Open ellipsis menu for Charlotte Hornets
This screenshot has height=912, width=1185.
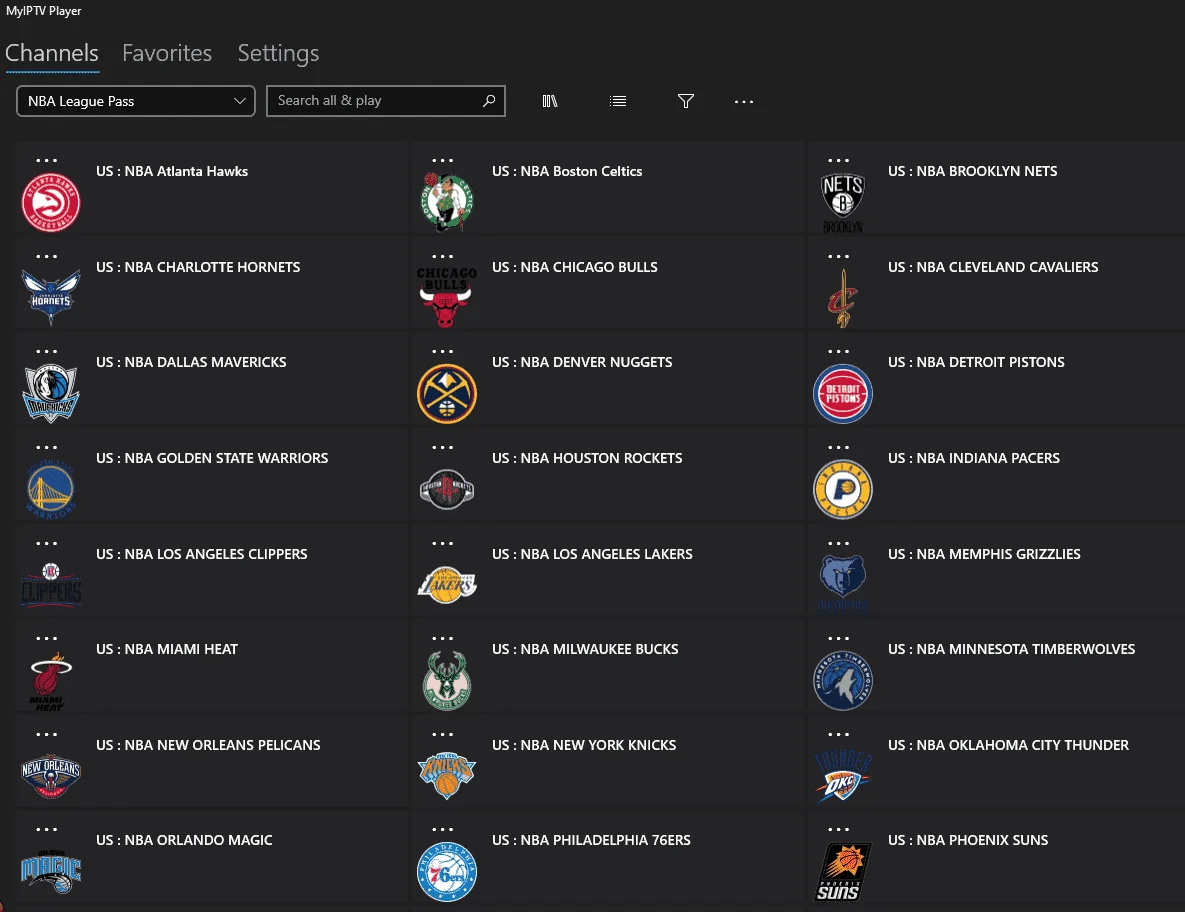(x=46, y=256)
